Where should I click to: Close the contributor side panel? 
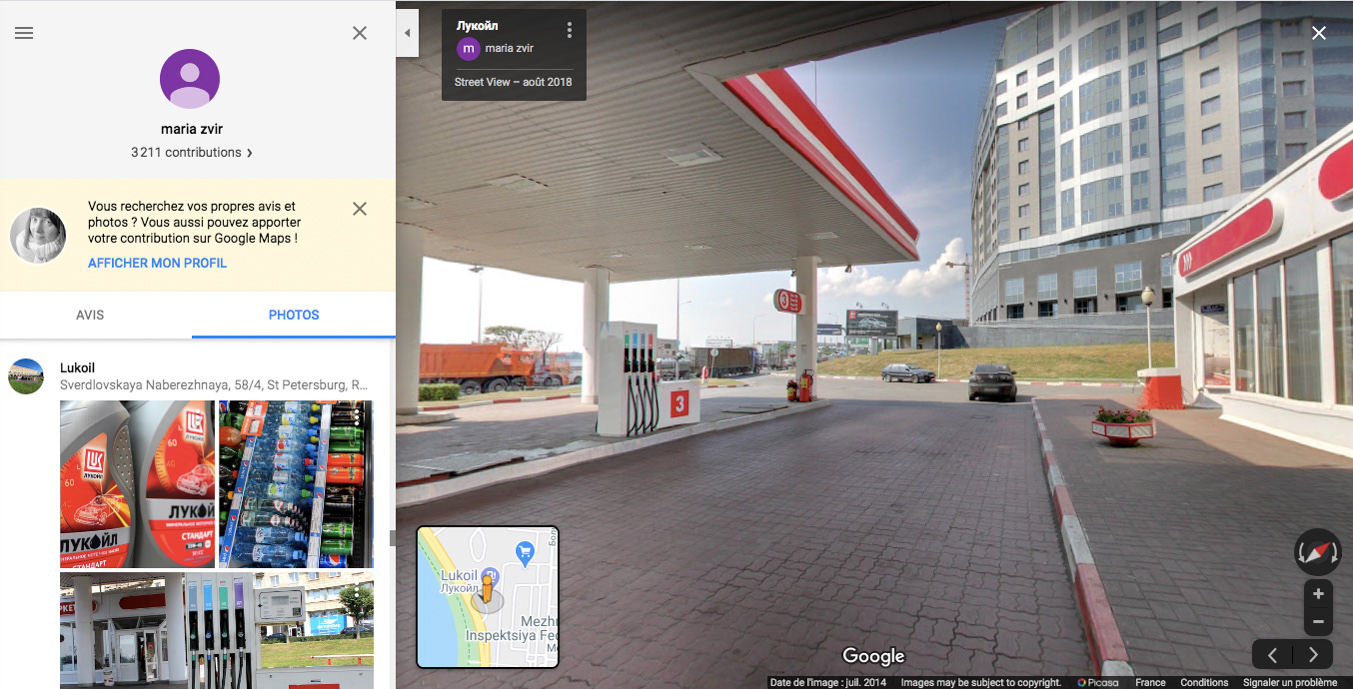coord(360,33)
